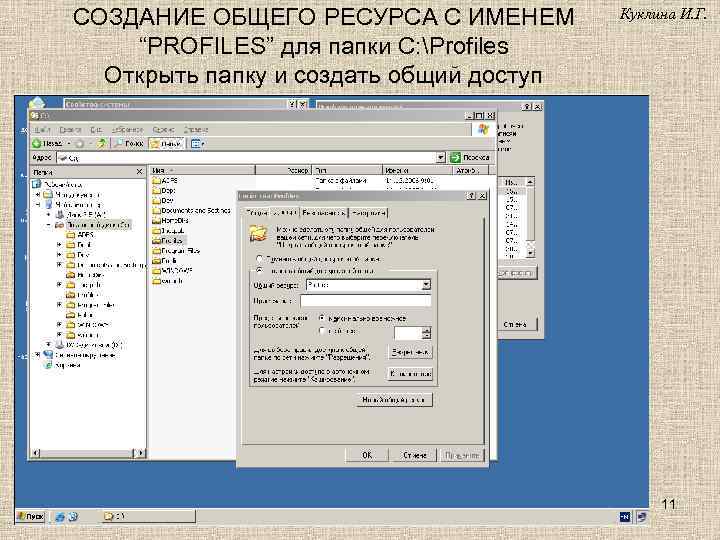Click Permissions (Разрешения) button
This screenshot has width=720, height=540.
click(410, 352)
